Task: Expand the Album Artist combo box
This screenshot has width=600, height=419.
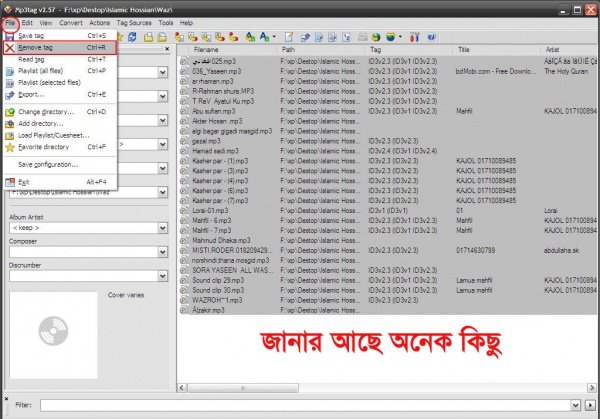Action: pyautogui.click(x=163, y=228)
